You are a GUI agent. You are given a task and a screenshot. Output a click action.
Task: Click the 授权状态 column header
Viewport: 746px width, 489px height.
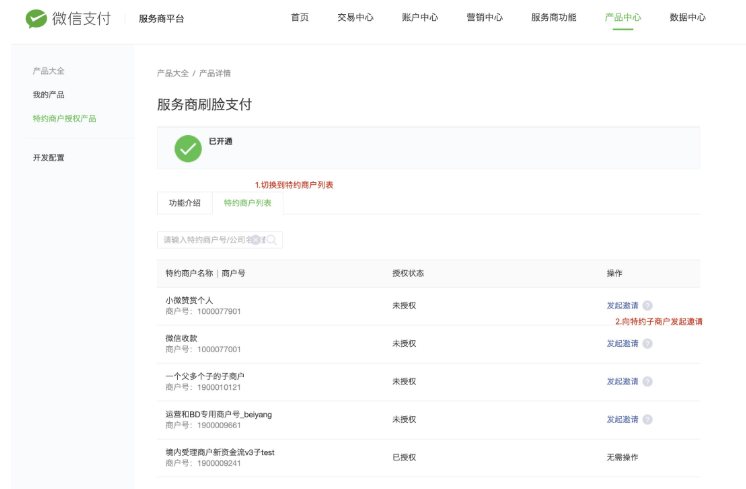[x=408, y=273]
